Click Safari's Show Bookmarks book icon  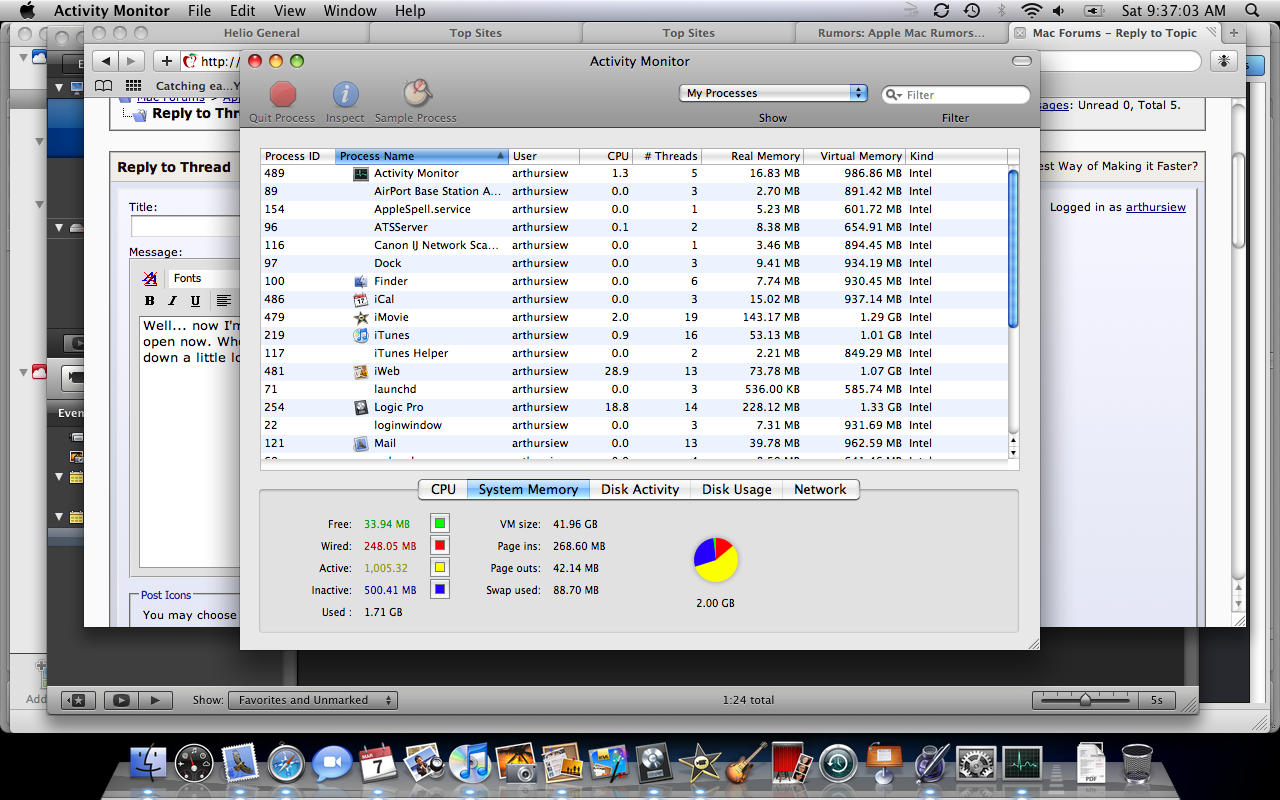click(x=103, y=86)
